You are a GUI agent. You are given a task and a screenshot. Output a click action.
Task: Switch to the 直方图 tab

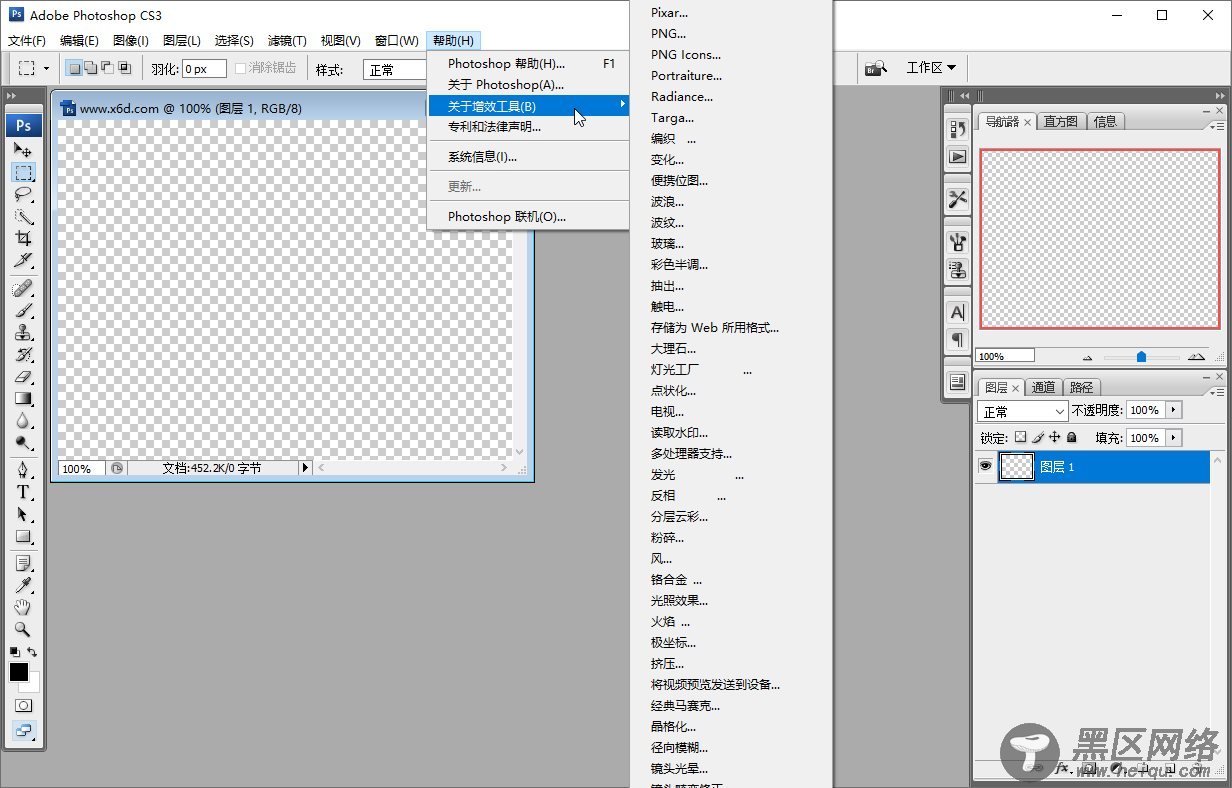coord(1061,121)
